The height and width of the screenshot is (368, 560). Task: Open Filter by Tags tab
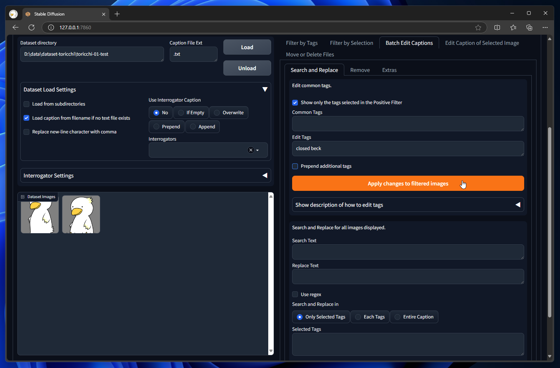[x=302, y=43]
